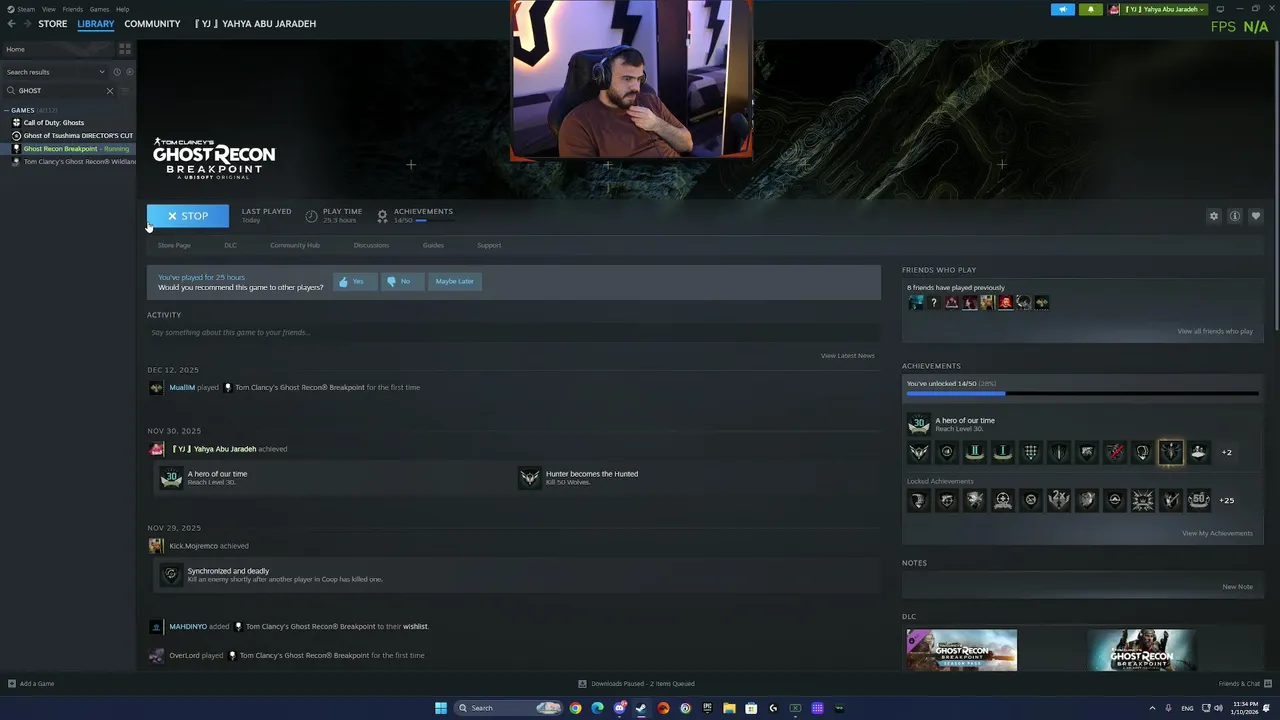
Task: Clear the GHOST search text
Action: click(110, 91)
